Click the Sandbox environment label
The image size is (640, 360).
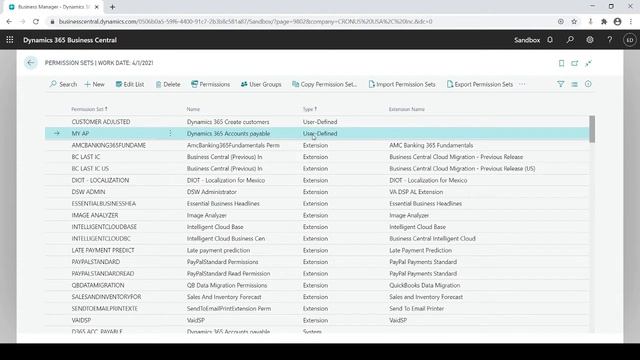click(x=527, y=40)
